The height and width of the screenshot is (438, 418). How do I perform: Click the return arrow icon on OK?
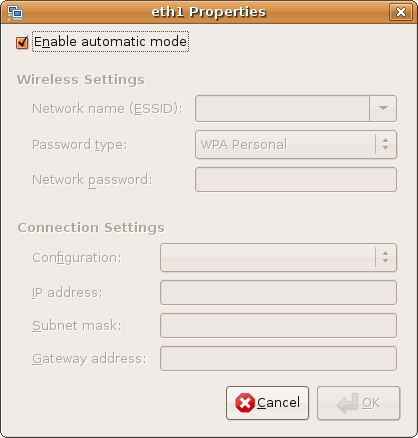[x=347, y=403]
